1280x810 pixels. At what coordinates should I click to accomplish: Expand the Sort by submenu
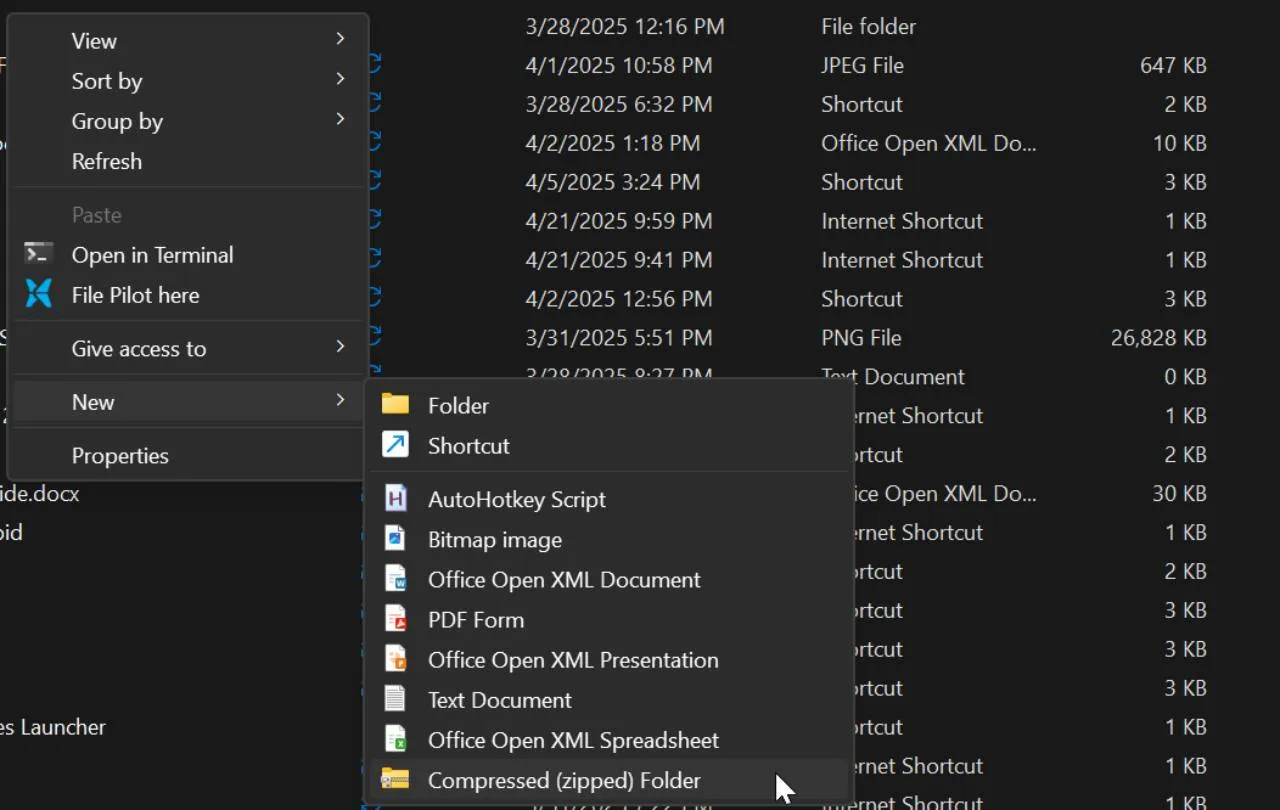coord(340,79)
